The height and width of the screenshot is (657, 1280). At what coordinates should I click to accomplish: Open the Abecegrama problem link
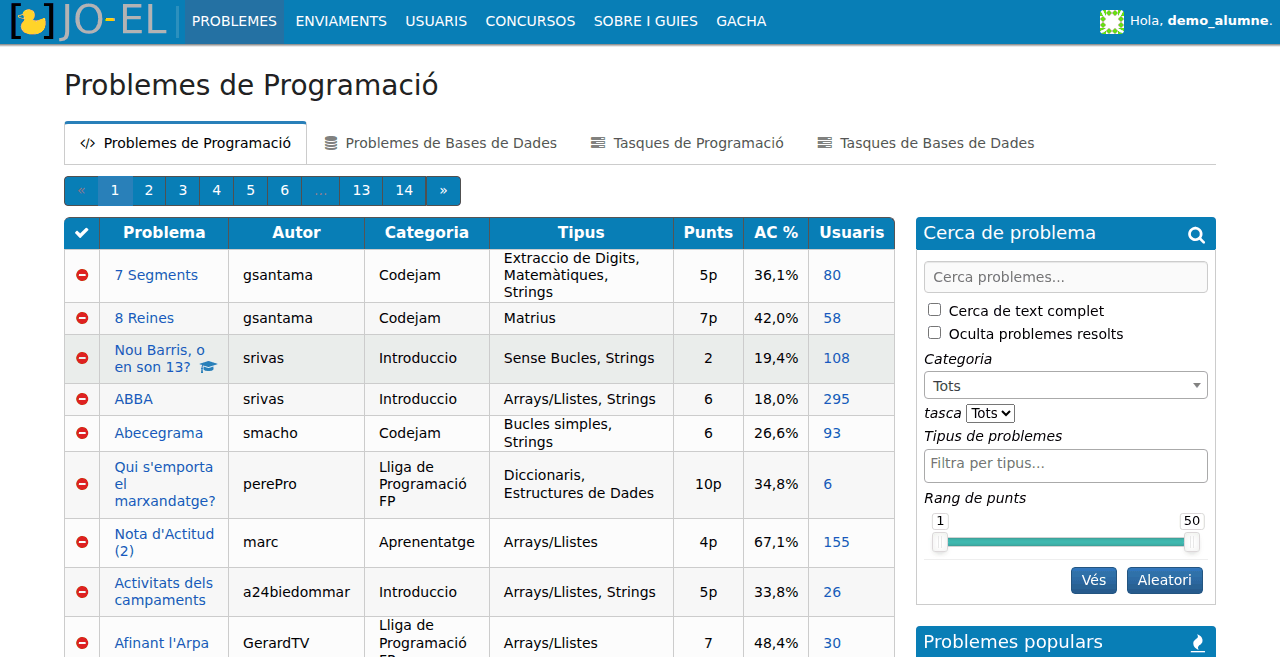159,433
